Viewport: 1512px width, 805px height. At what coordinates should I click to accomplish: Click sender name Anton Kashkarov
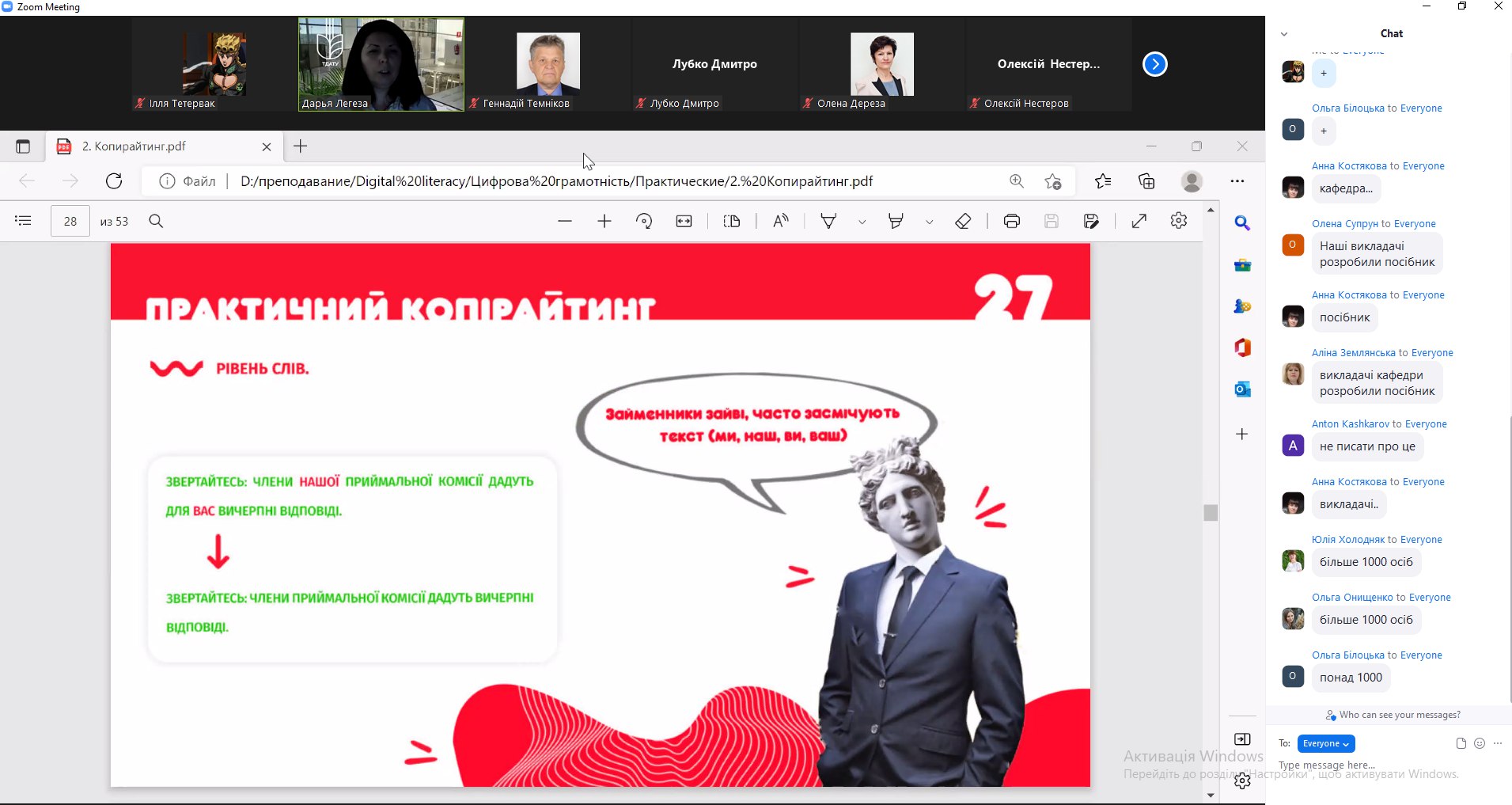[x=1351, y=424]
